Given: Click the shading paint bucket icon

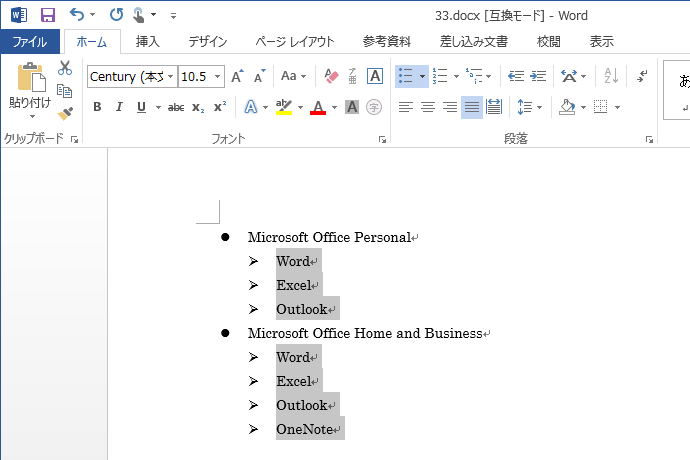Looking at the screenshot, I should pyautogui.click(x=567, y=107).
